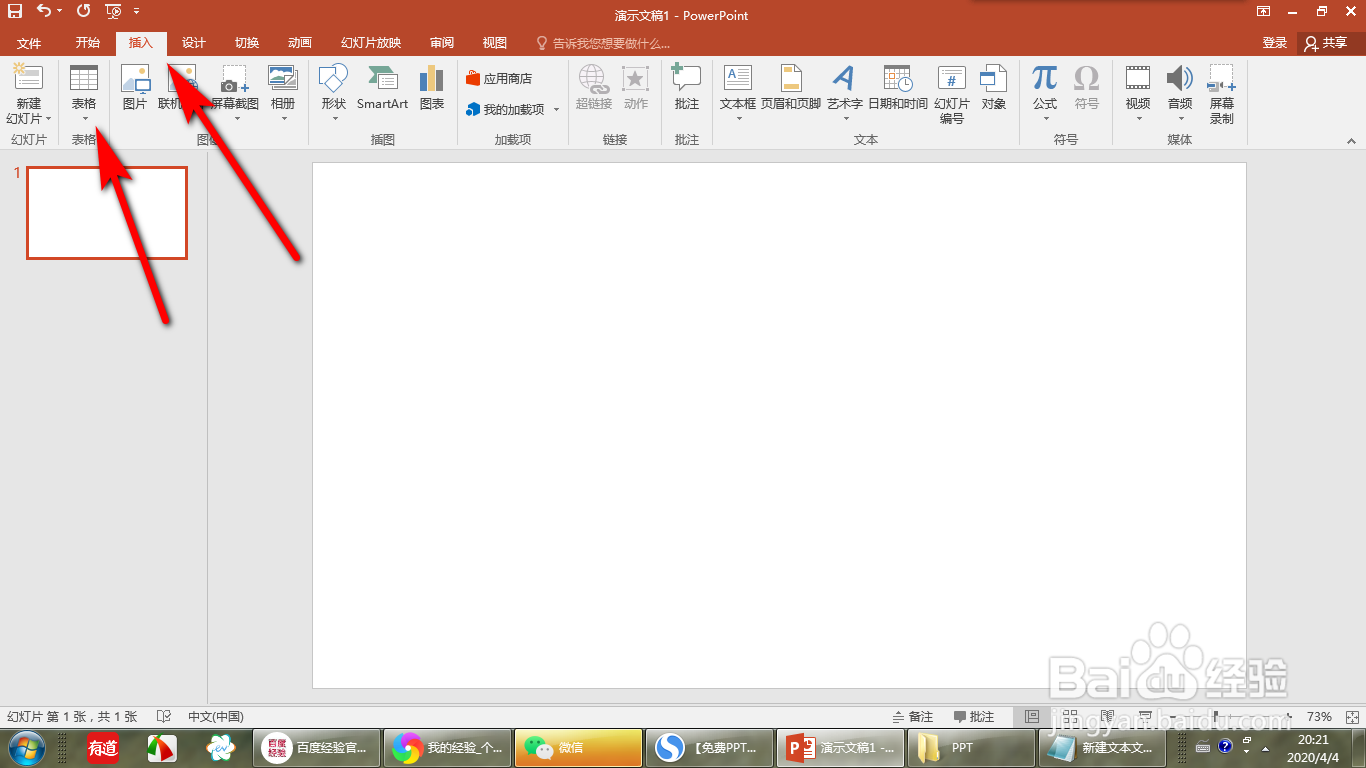Click the 登录 sign-in link

pyautogui.click(x=1275, y=43)
